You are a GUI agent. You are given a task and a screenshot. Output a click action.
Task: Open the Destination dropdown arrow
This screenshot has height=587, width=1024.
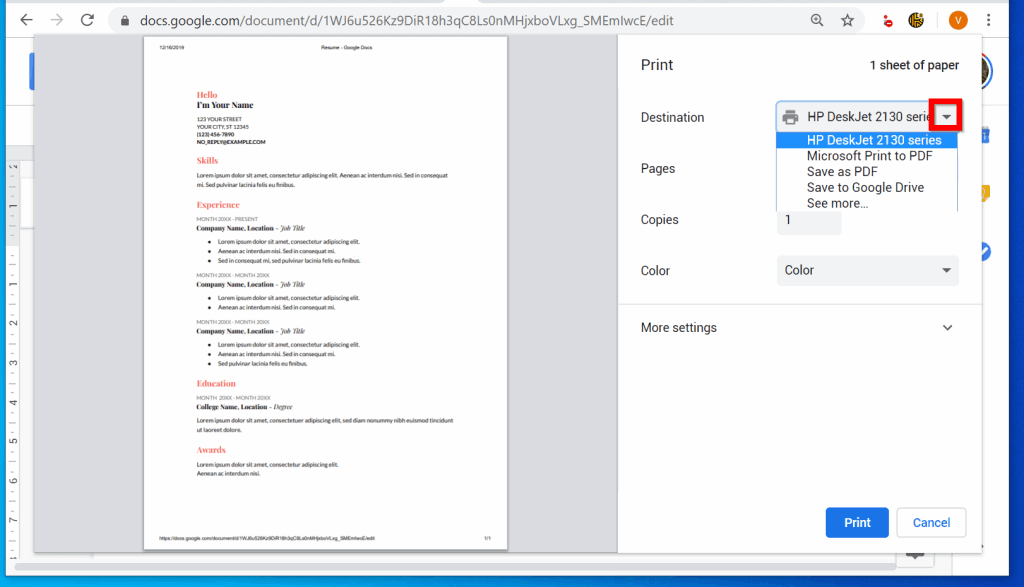pyautogui.click(x=945, y=115)
